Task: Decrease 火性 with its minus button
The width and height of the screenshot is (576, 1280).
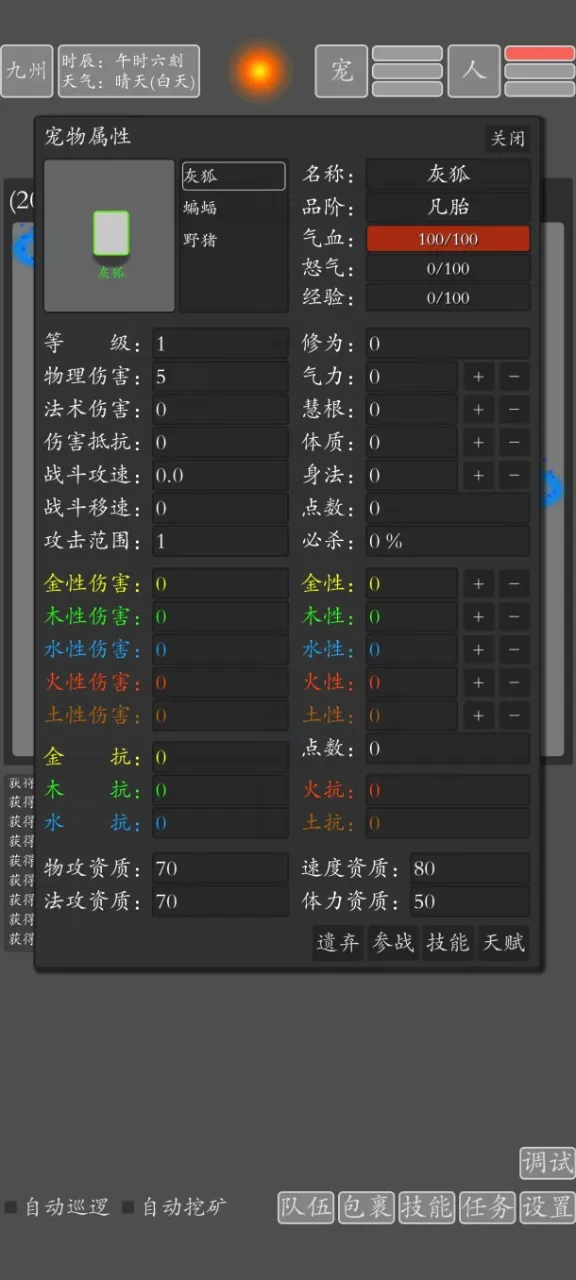Action: point(513,683)
